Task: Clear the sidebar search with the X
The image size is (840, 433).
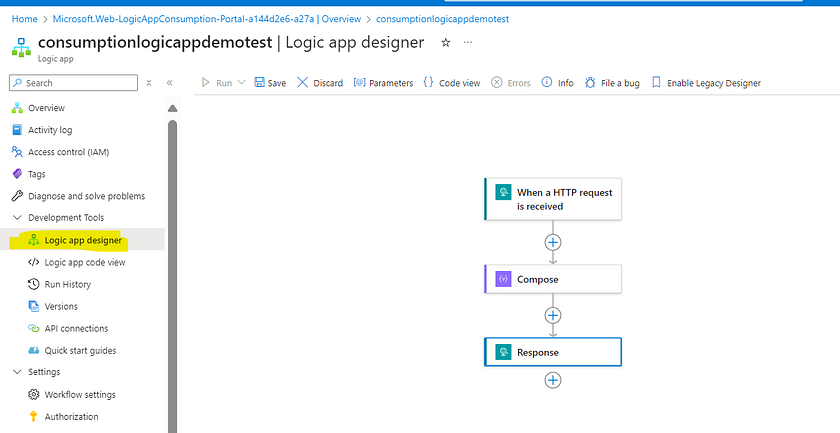Action: tap(149, 83)
